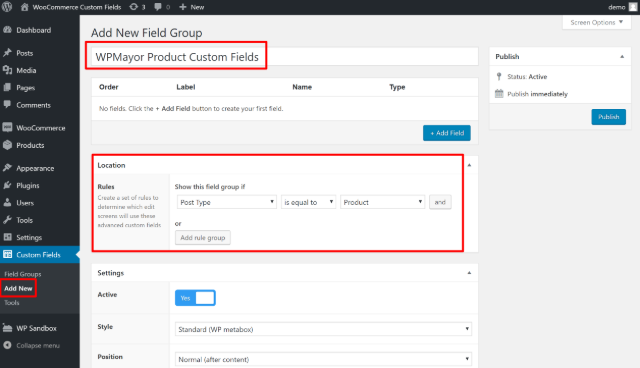Open site home icon in admin bar

[x=24, y=7]
